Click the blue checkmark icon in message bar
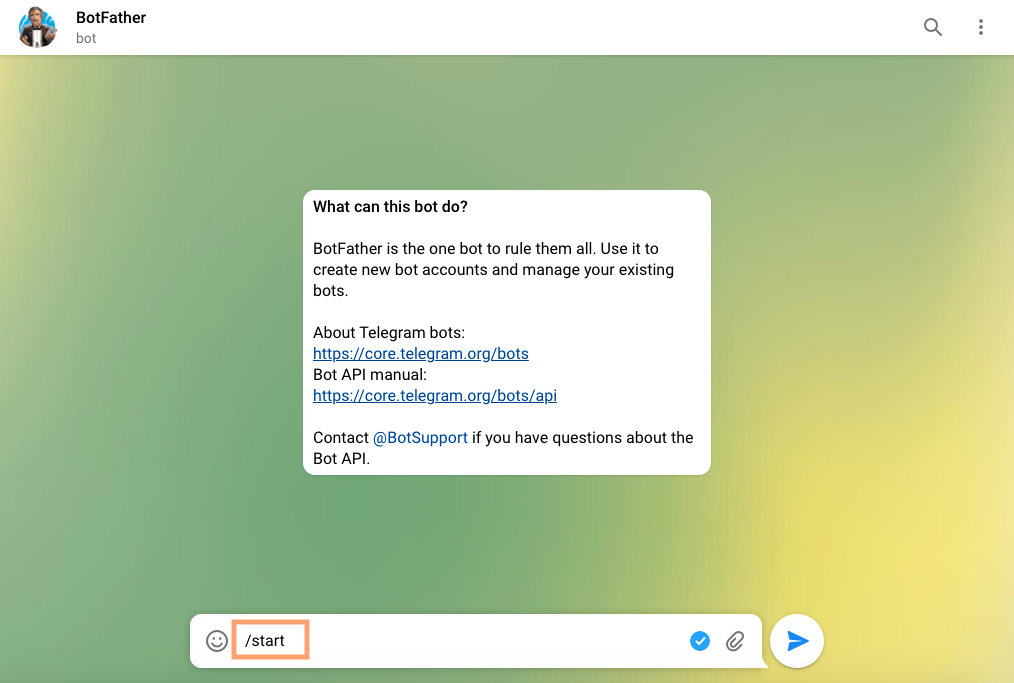The width and height of the screenshot is (1014, 683). coord(700,641)
